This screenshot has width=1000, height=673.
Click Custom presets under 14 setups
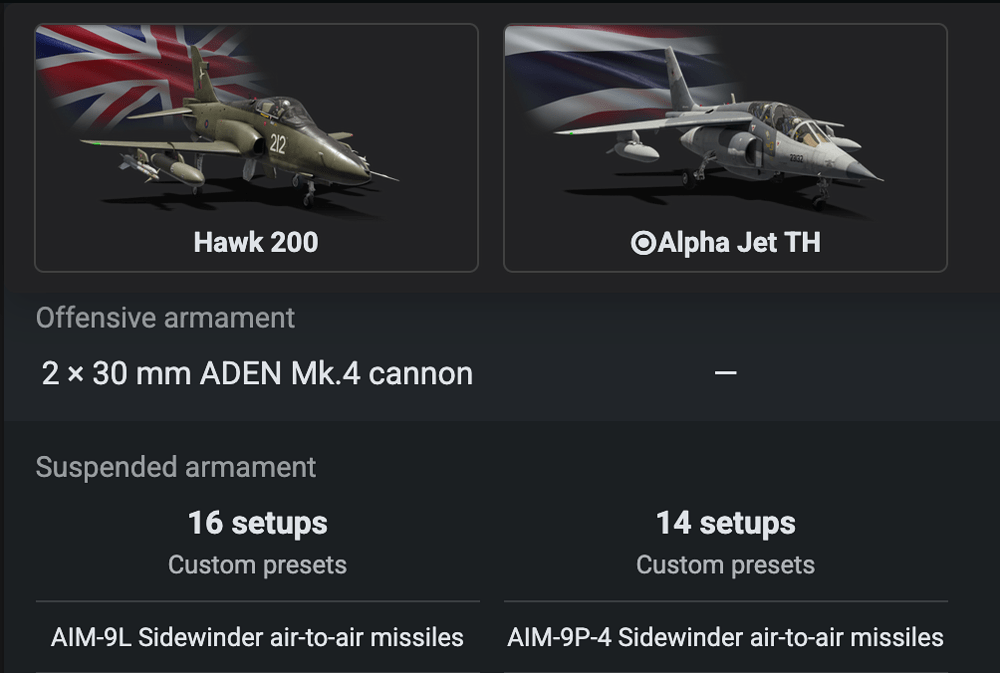point(726,565)
